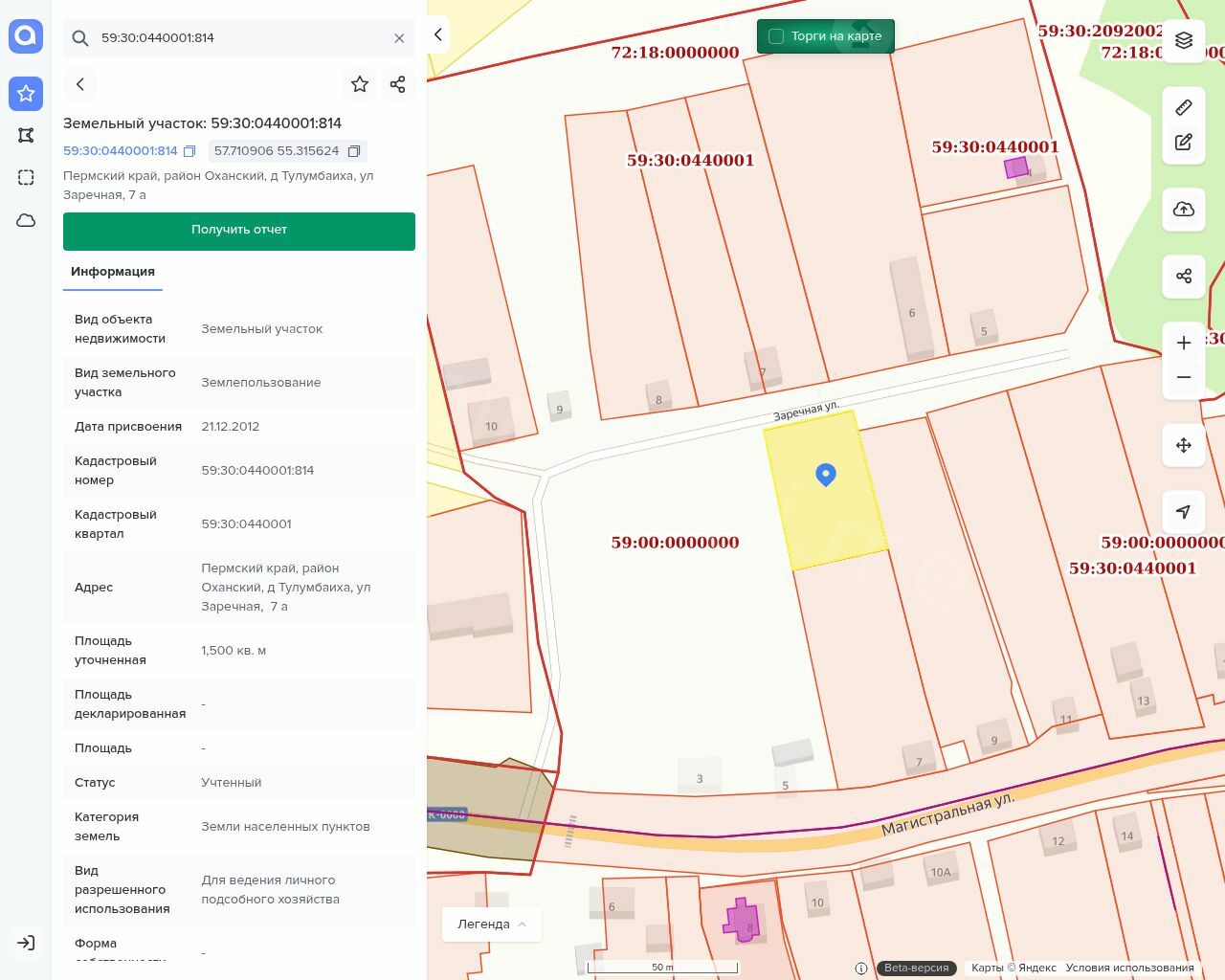Open the favorites section in sidebar

[x=26, y=94]
